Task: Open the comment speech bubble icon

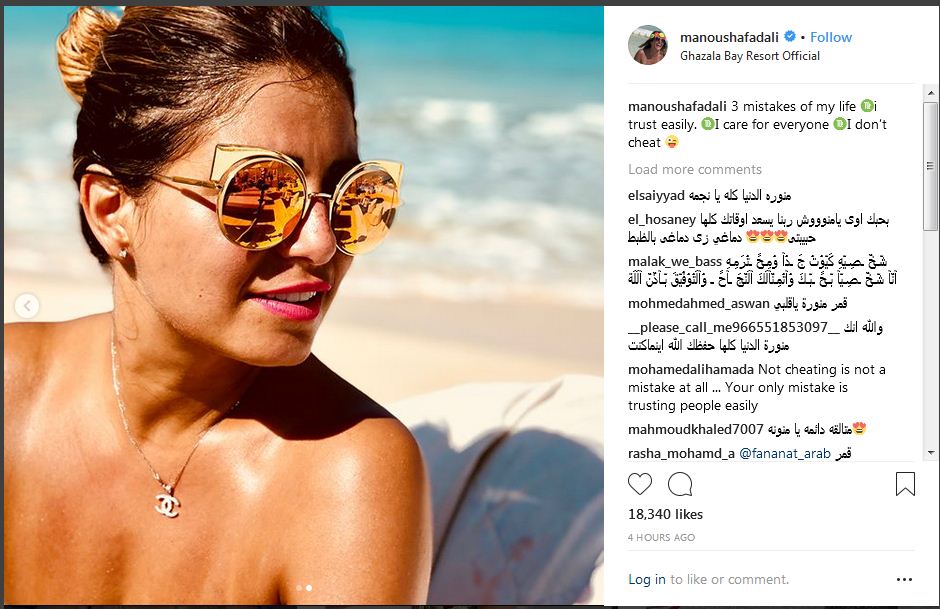Action: point(680,484)
